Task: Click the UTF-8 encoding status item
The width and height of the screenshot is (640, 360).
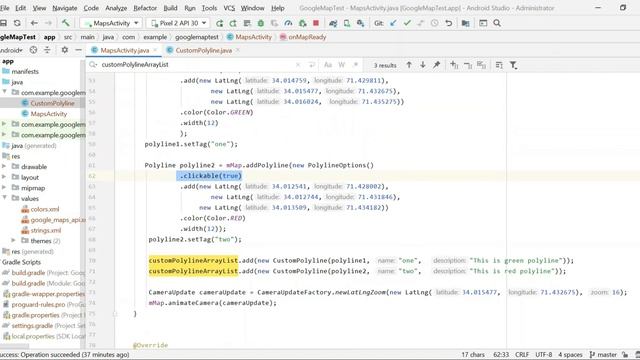Action: coord(544,355)
